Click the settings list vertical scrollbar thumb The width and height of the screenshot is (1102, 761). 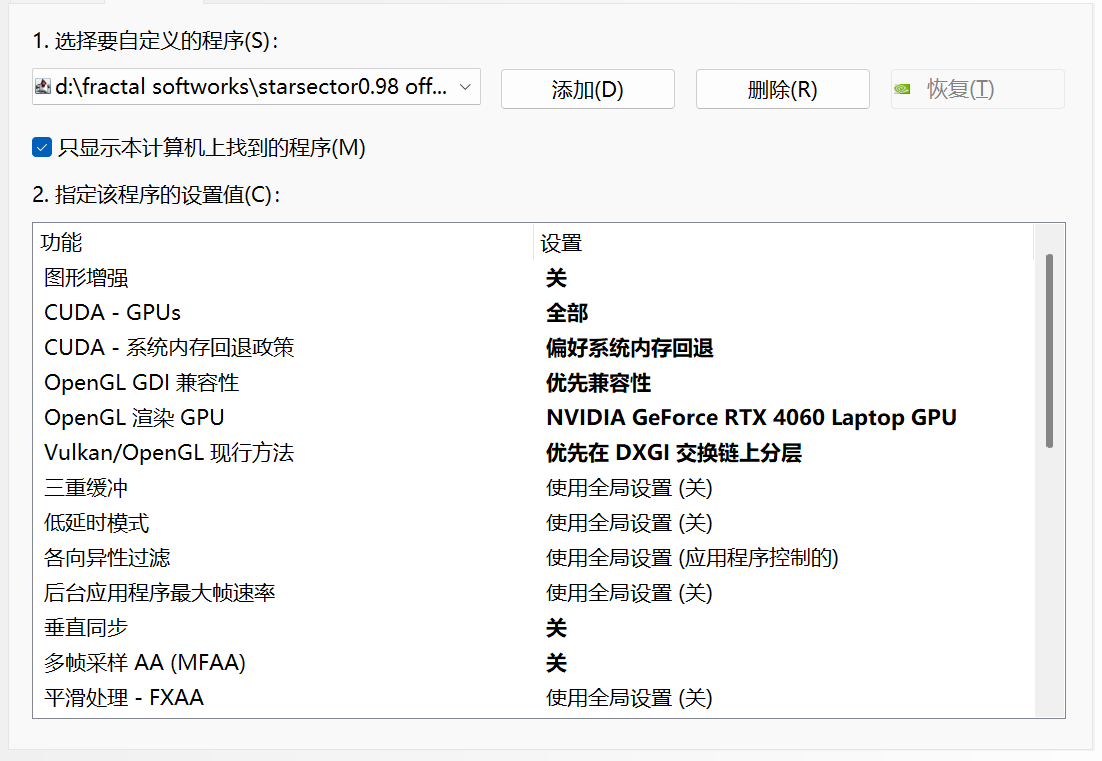click(x=1049, y=351)
